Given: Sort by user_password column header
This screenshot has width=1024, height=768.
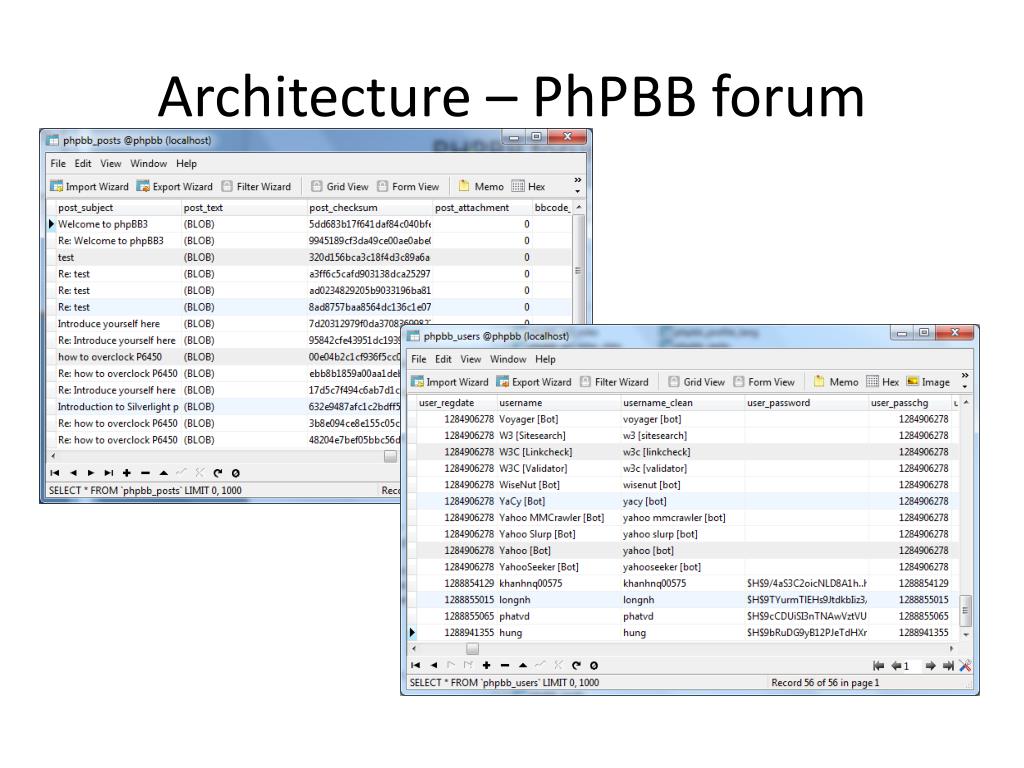Looking at the screenshot, I should tap(807, 403).
